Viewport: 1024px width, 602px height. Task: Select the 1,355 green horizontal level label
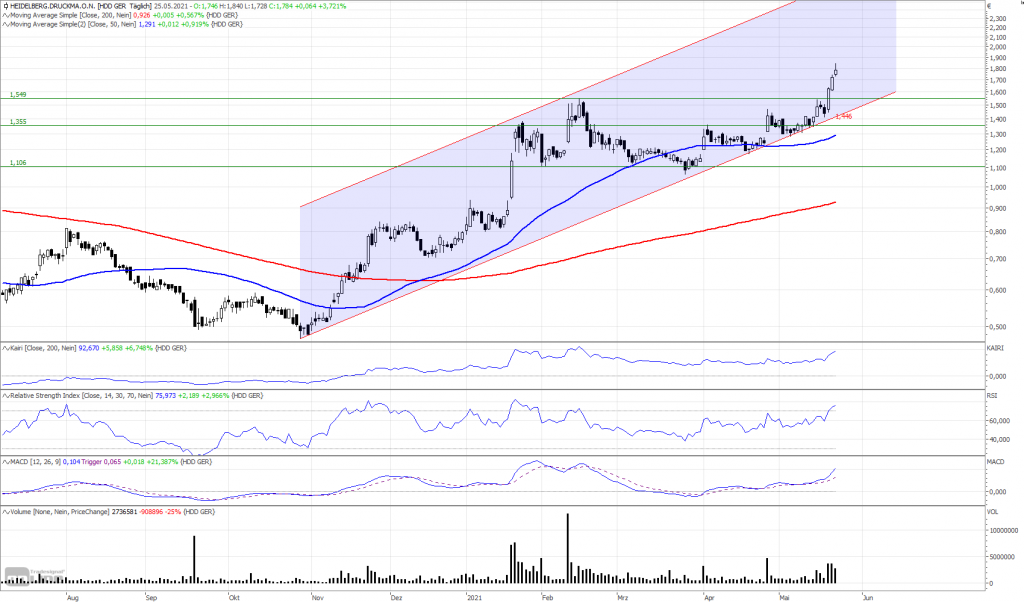18,122
